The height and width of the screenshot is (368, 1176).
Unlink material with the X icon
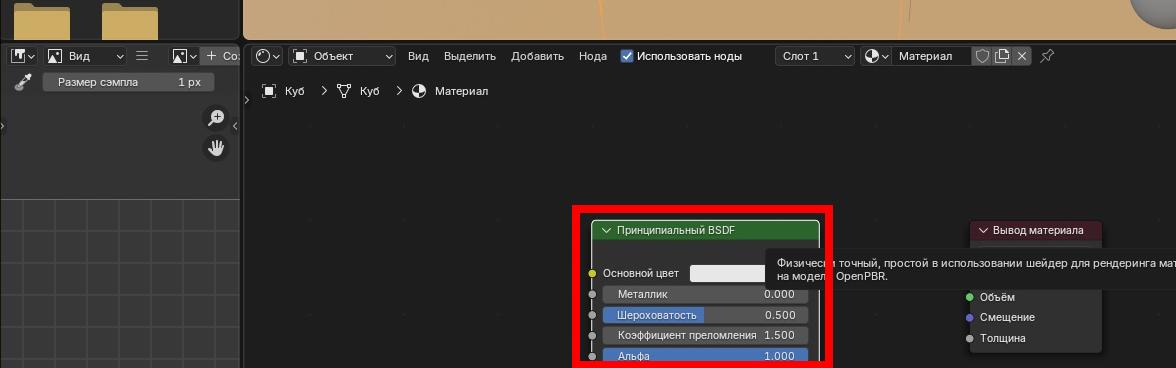point(1022,56)
